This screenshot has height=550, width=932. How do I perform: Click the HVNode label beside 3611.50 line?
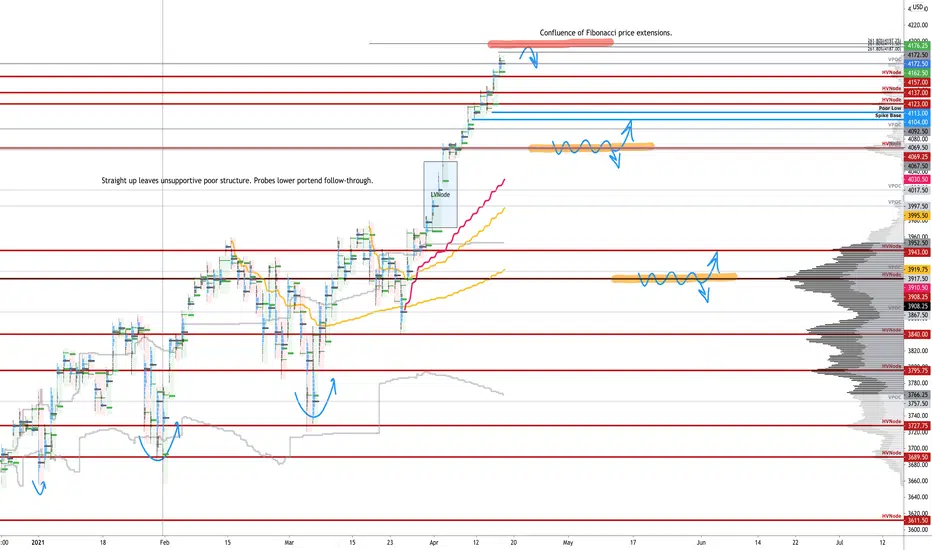891,516
